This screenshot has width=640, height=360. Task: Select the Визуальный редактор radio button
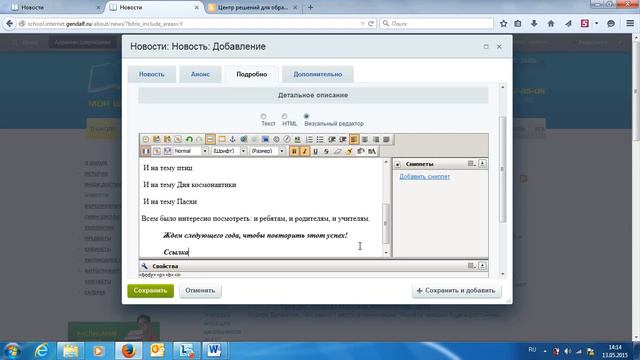tap(307, 116)
